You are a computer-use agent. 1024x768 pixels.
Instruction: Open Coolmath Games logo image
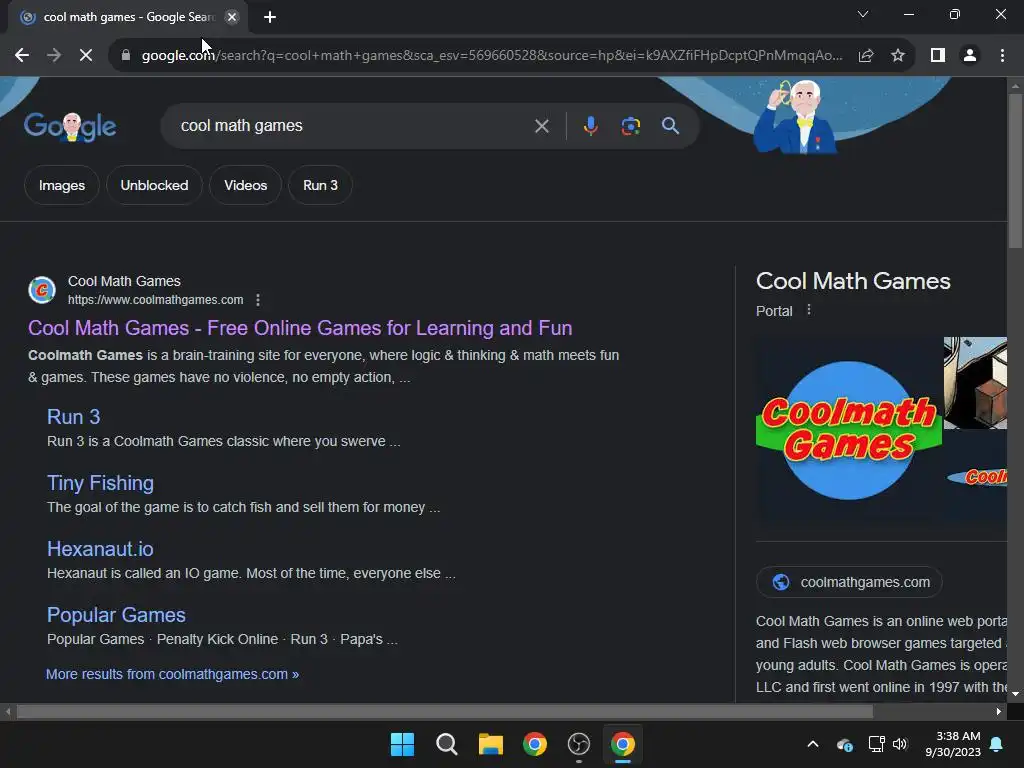(x=848, y=430)
